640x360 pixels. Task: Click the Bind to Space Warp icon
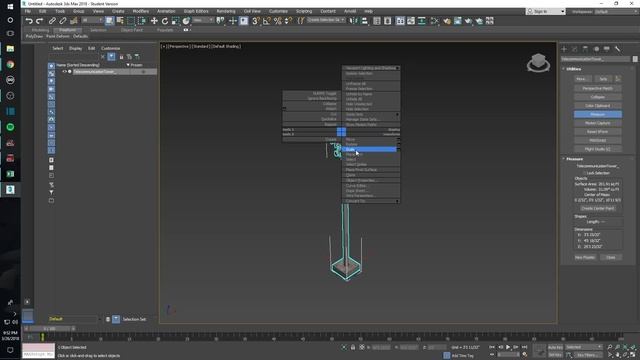(x=74, y=20)
